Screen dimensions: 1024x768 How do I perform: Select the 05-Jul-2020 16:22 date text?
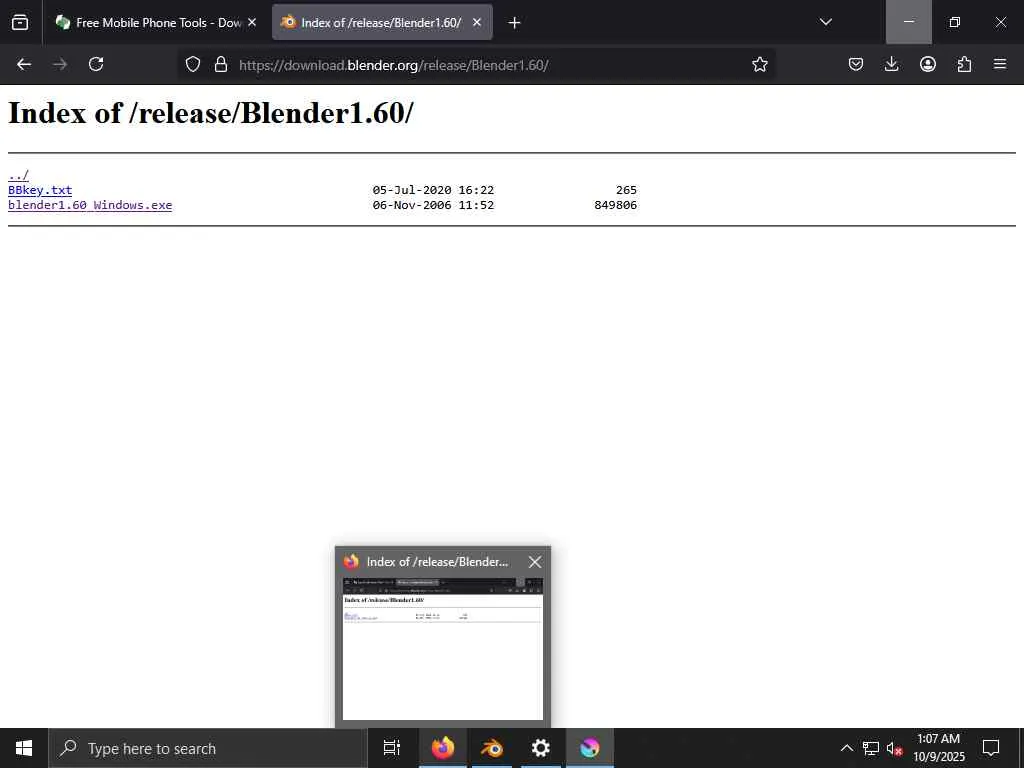pyautogui.click(x=433, y=190)
